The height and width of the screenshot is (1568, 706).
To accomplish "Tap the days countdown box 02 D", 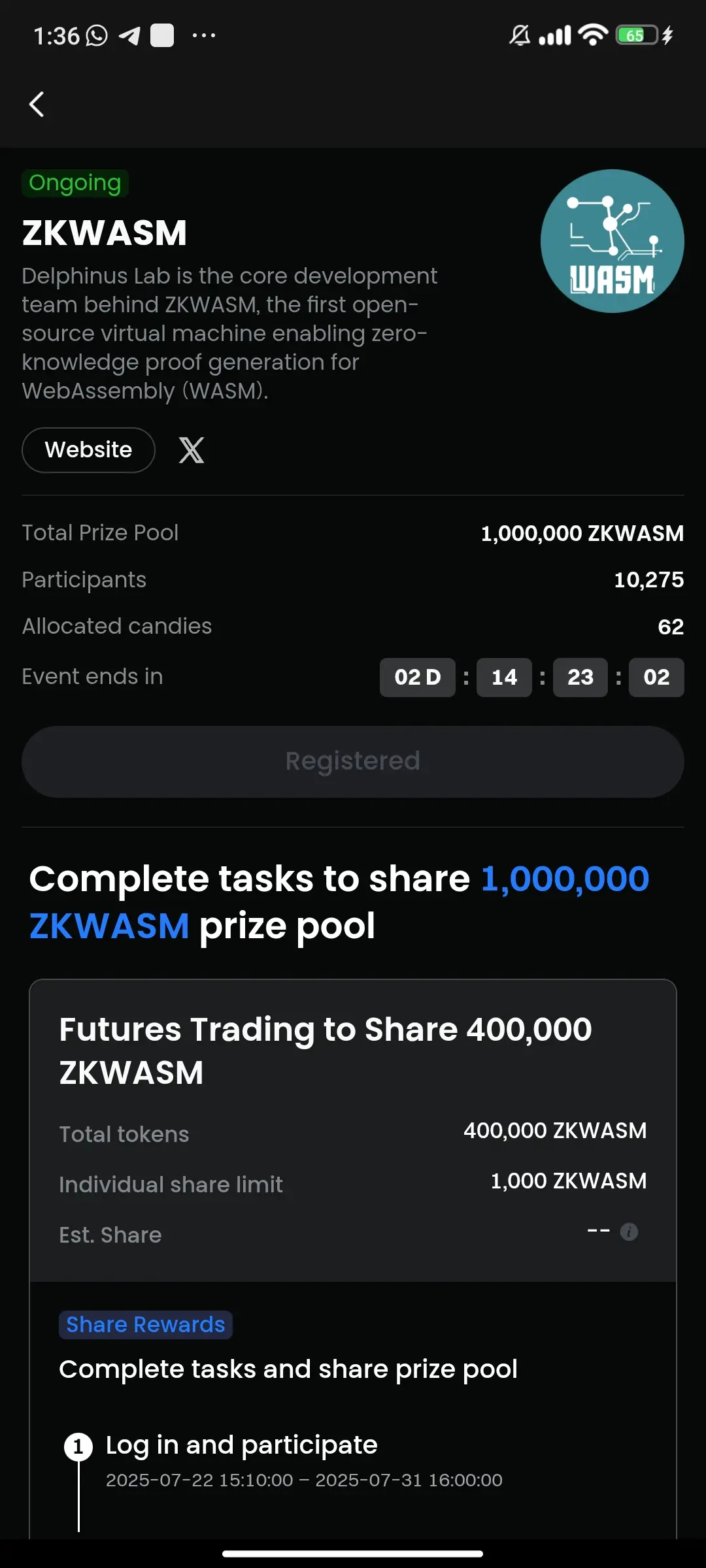I will (418, 678).
